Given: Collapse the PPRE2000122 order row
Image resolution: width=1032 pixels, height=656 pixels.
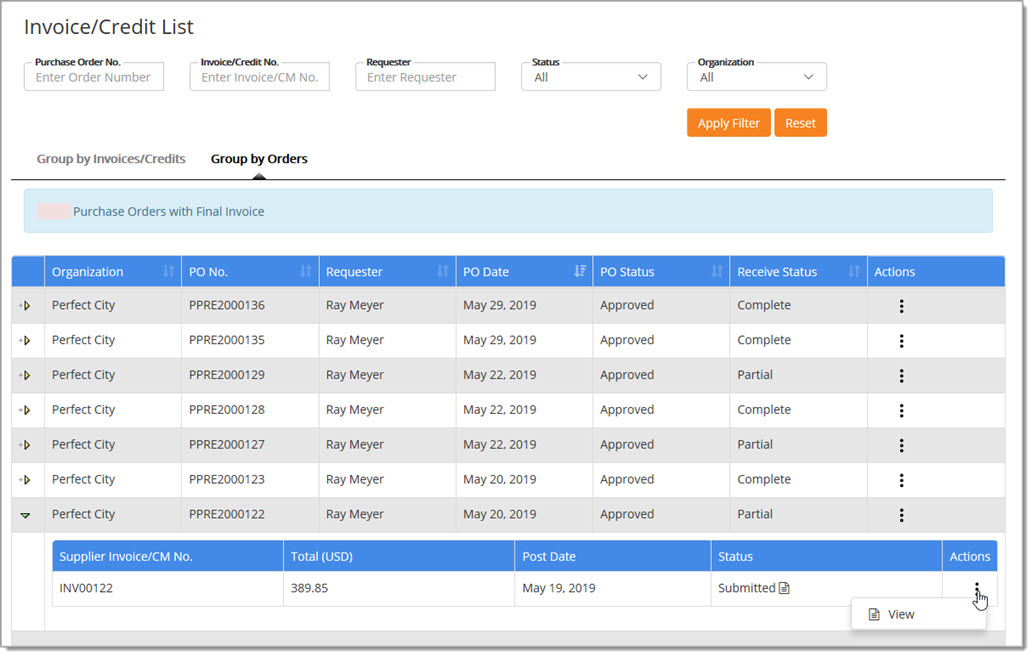Looking at the screenshot, I should point(27,514).
